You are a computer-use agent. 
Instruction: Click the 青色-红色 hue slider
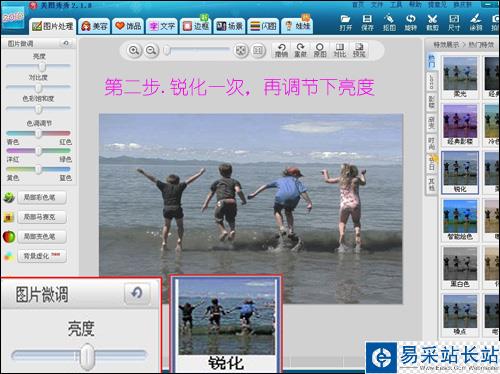pyautogui.click(x=38, y=133)
